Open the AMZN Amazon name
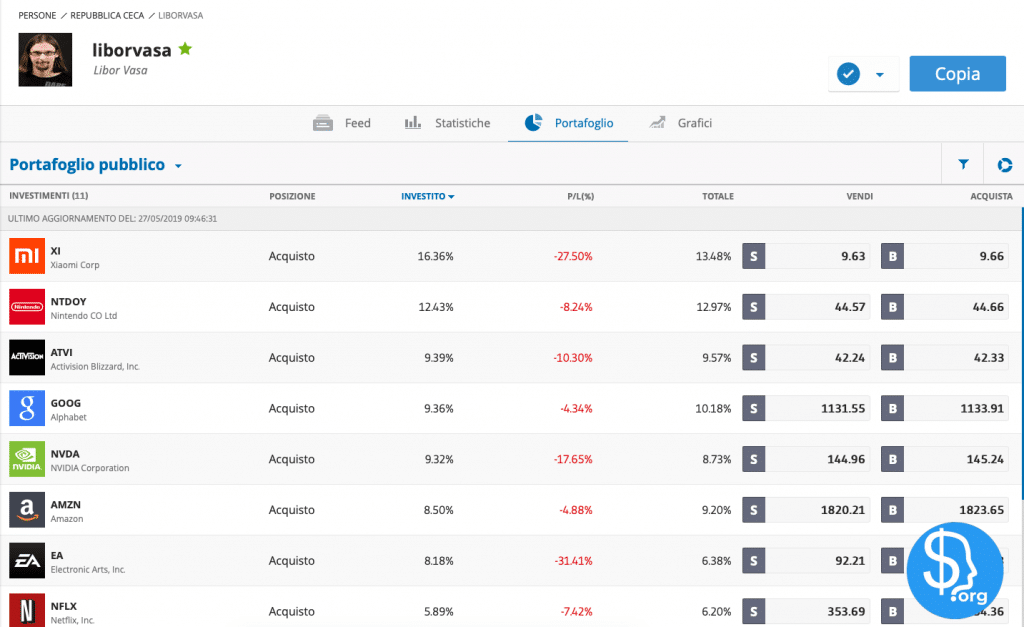Viewport: 1024px width, 627px height. coord(67,511)
